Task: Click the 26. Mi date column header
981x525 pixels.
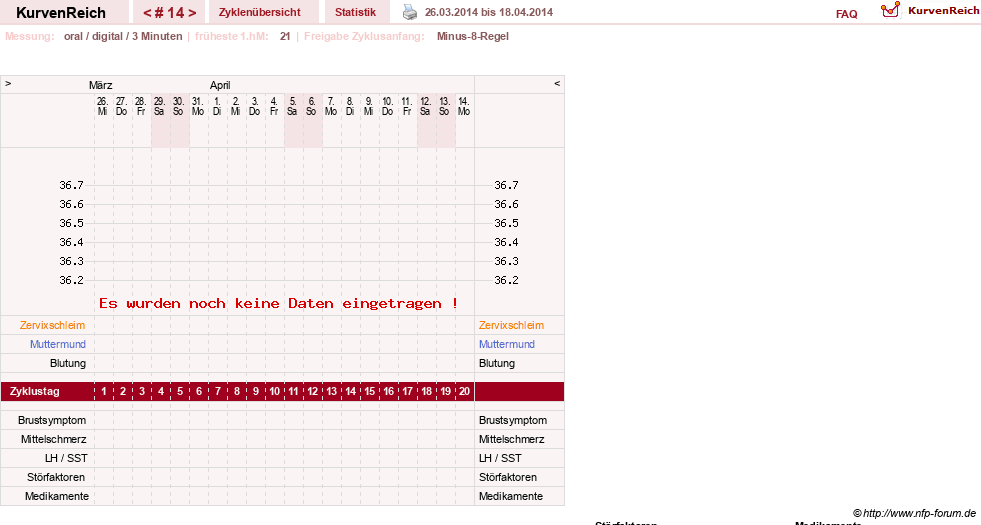Action: 103,106
